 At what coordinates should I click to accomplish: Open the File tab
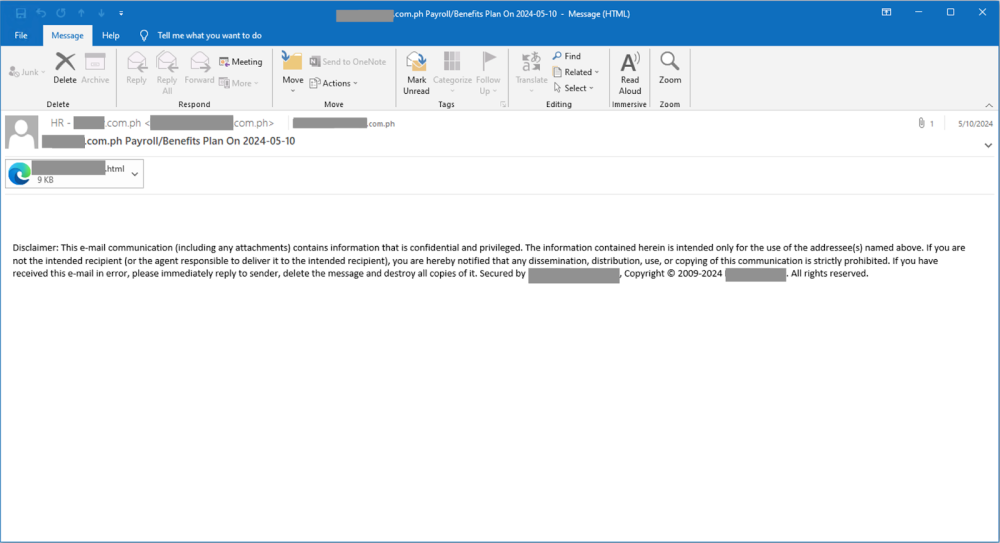(x=21, y=35)
